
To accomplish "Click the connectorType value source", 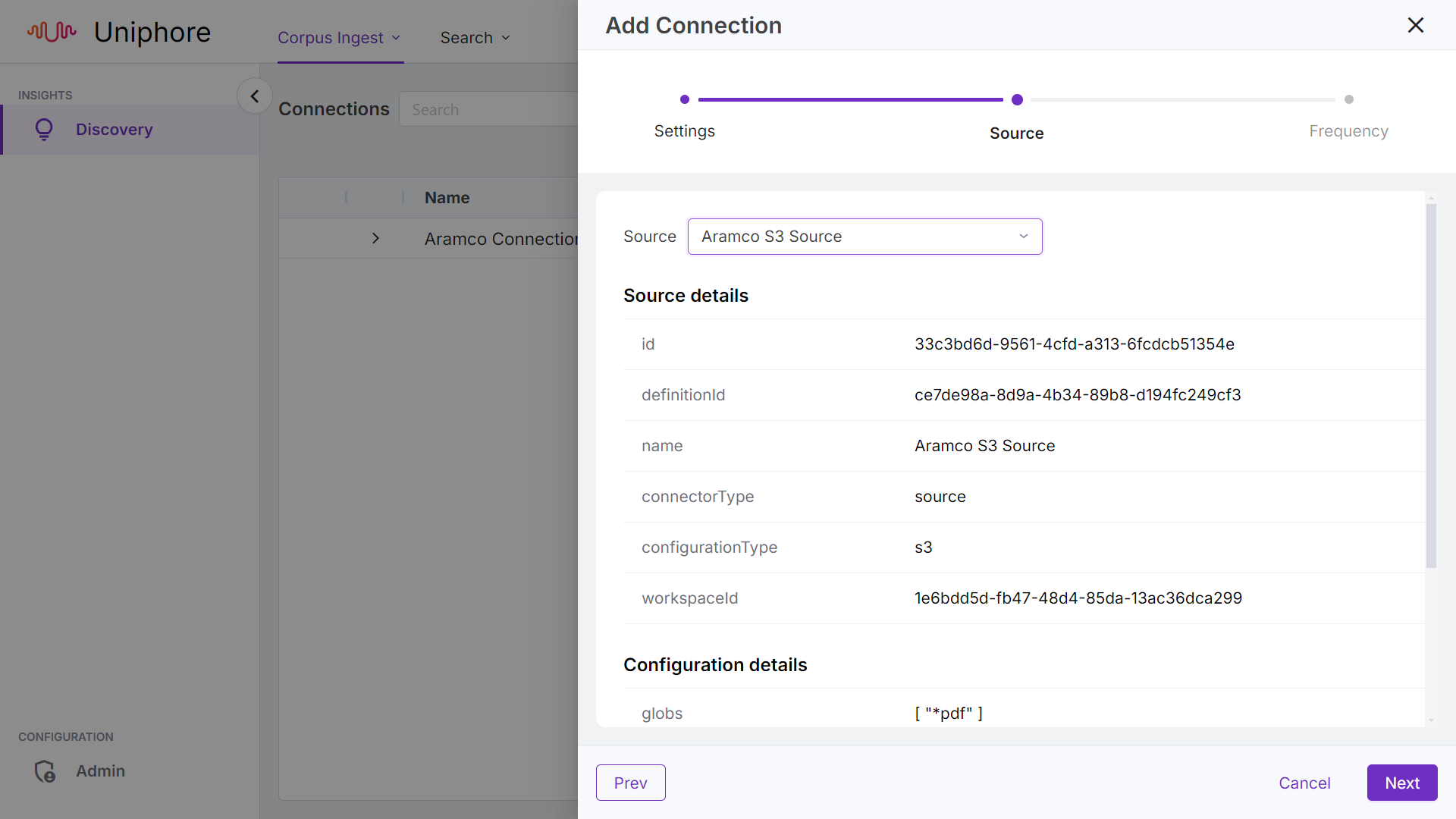I will (940, 497).
